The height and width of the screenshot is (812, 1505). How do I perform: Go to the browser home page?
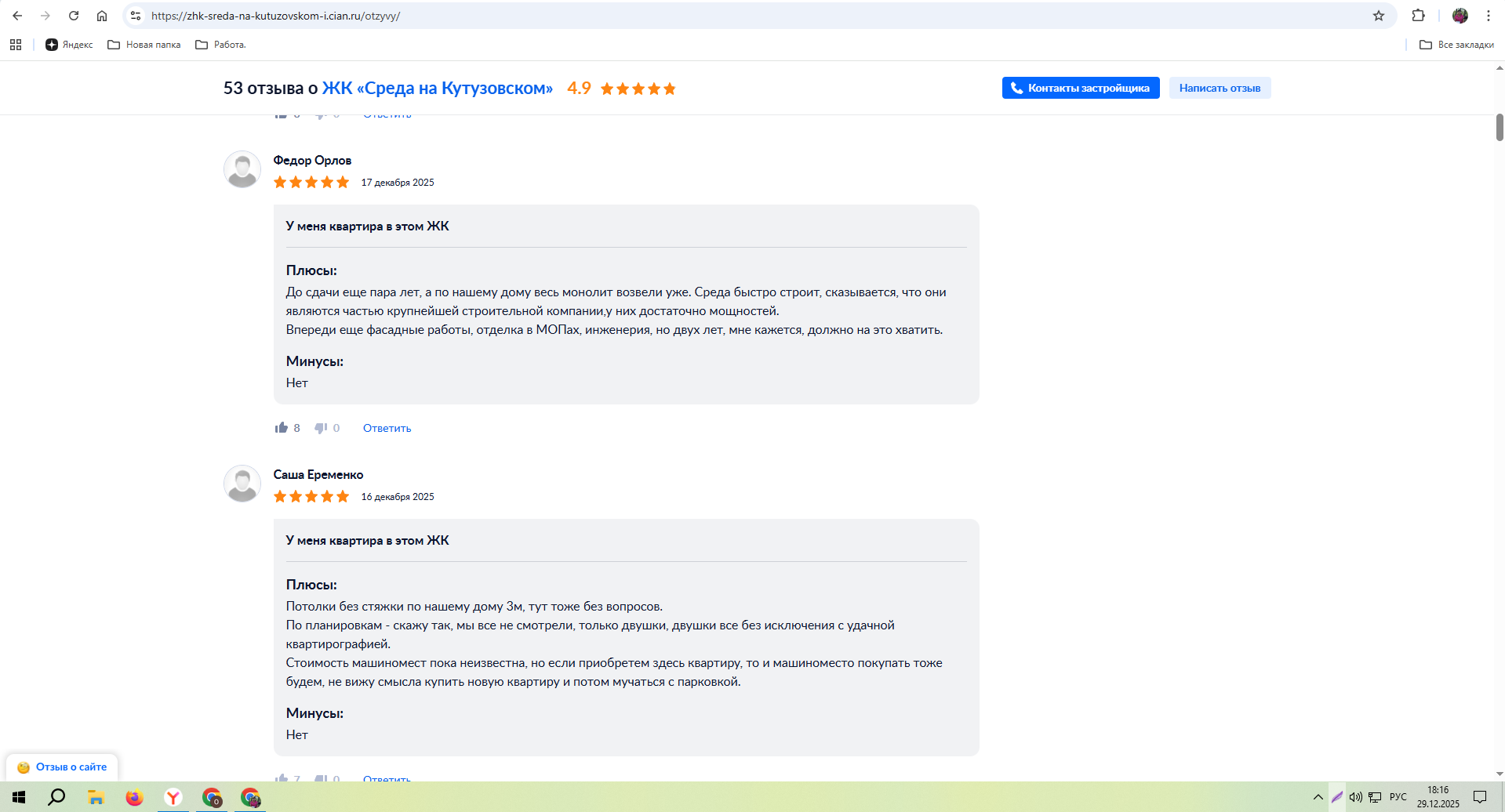[102, 16]
